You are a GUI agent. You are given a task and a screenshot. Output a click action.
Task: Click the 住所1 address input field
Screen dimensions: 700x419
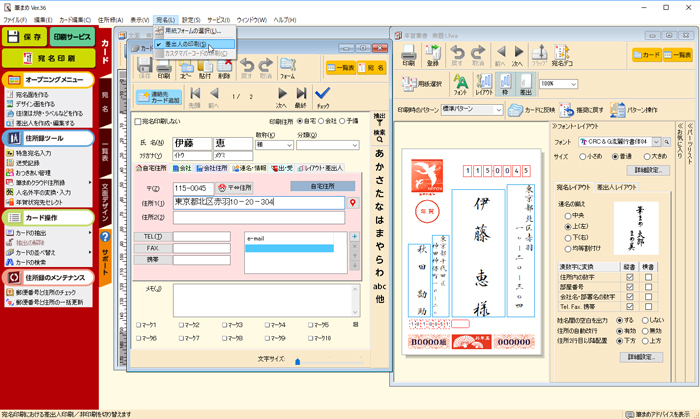[x=258, y=203]
